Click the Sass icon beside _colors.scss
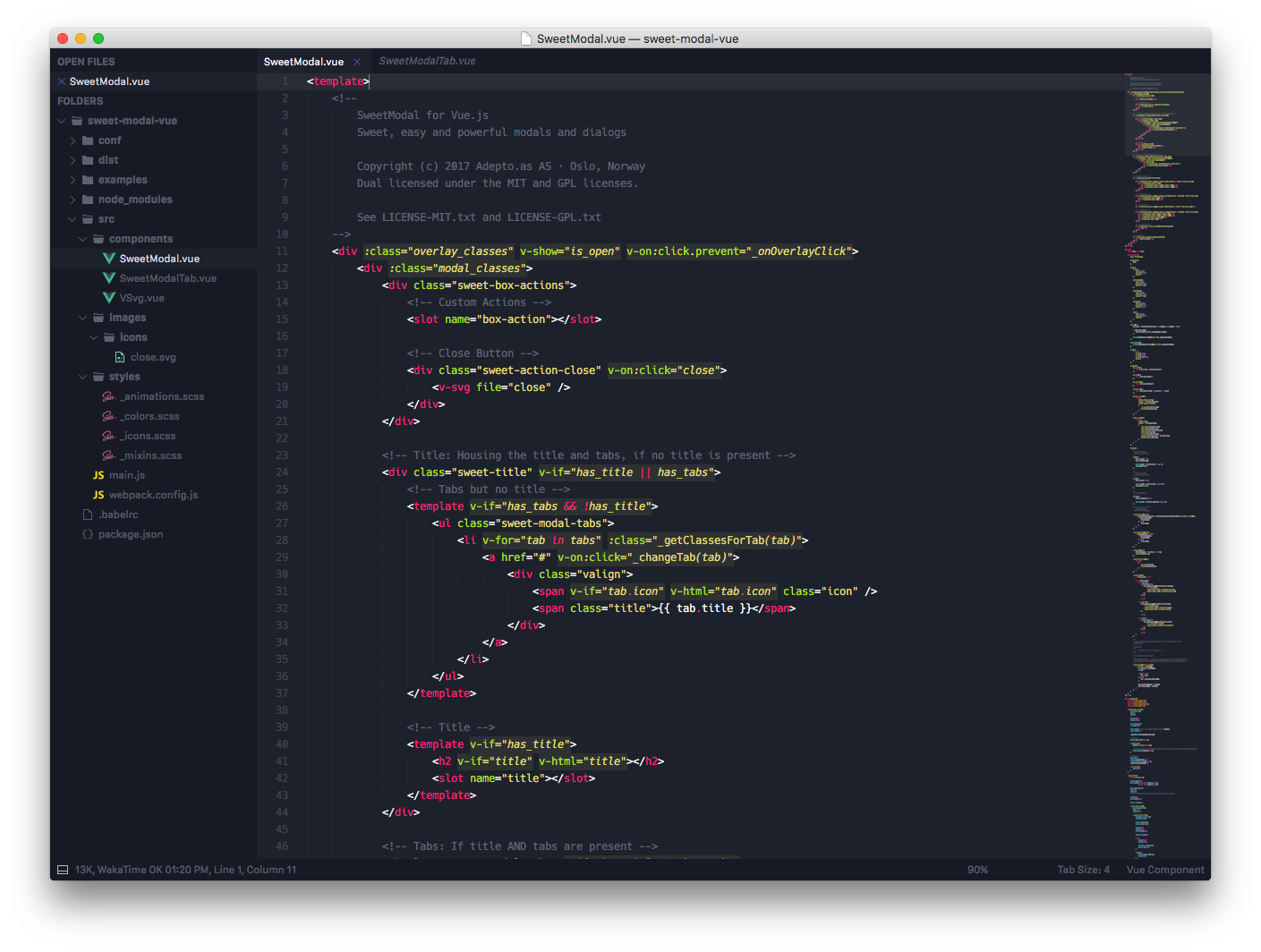Image resolution: width=1261 pixels, height=952 pixels. (108, 416)
